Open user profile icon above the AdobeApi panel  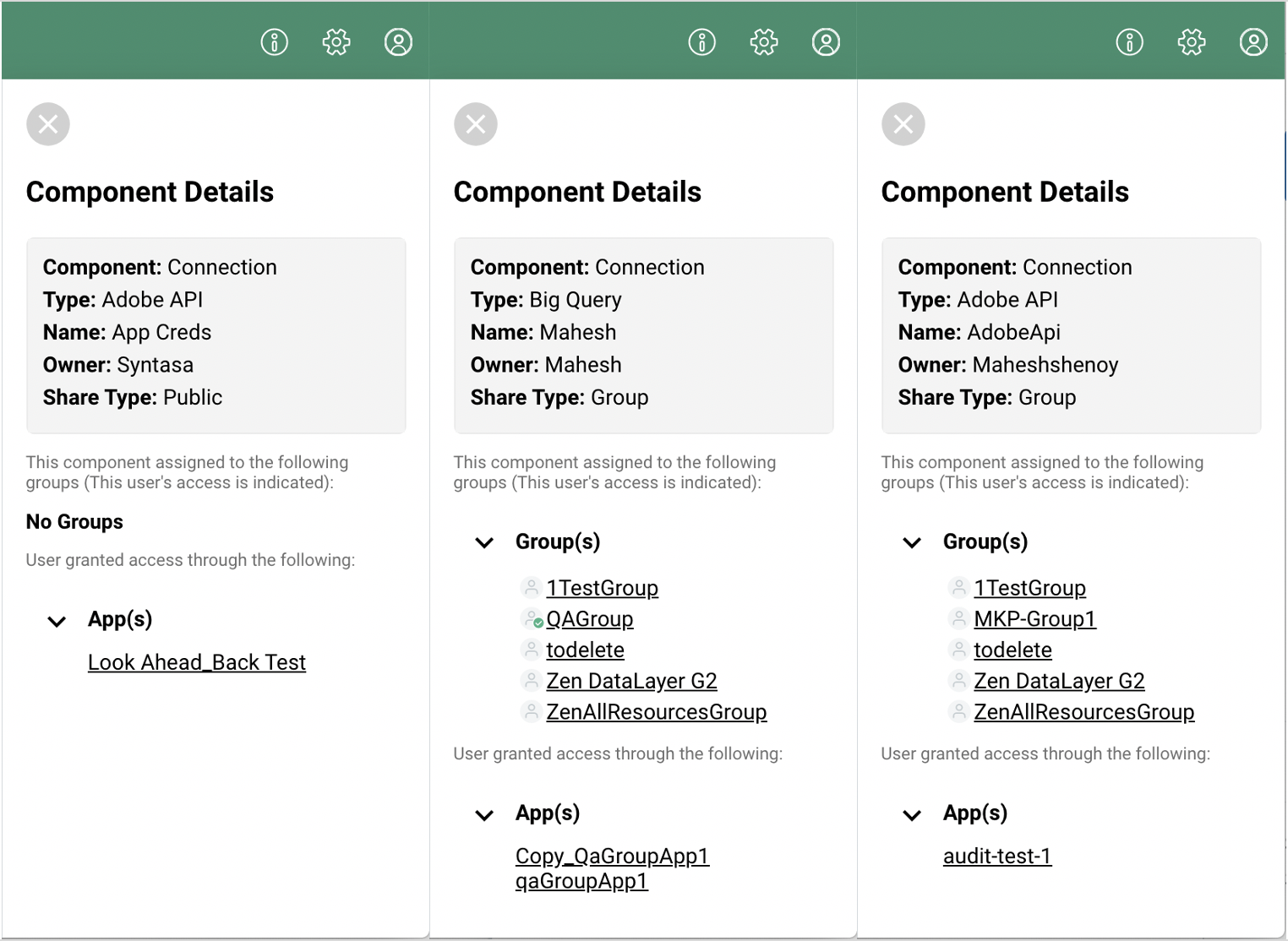point(1253,41)
